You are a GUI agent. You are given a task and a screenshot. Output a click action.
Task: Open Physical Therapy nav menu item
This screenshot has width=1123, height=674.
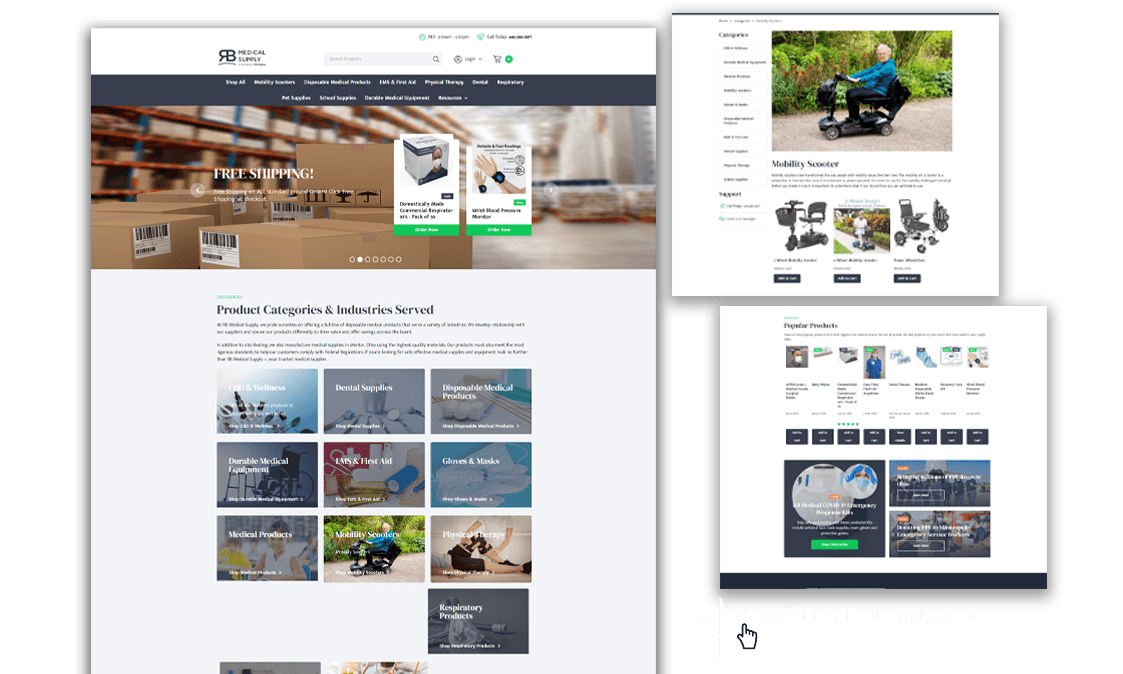444,82
